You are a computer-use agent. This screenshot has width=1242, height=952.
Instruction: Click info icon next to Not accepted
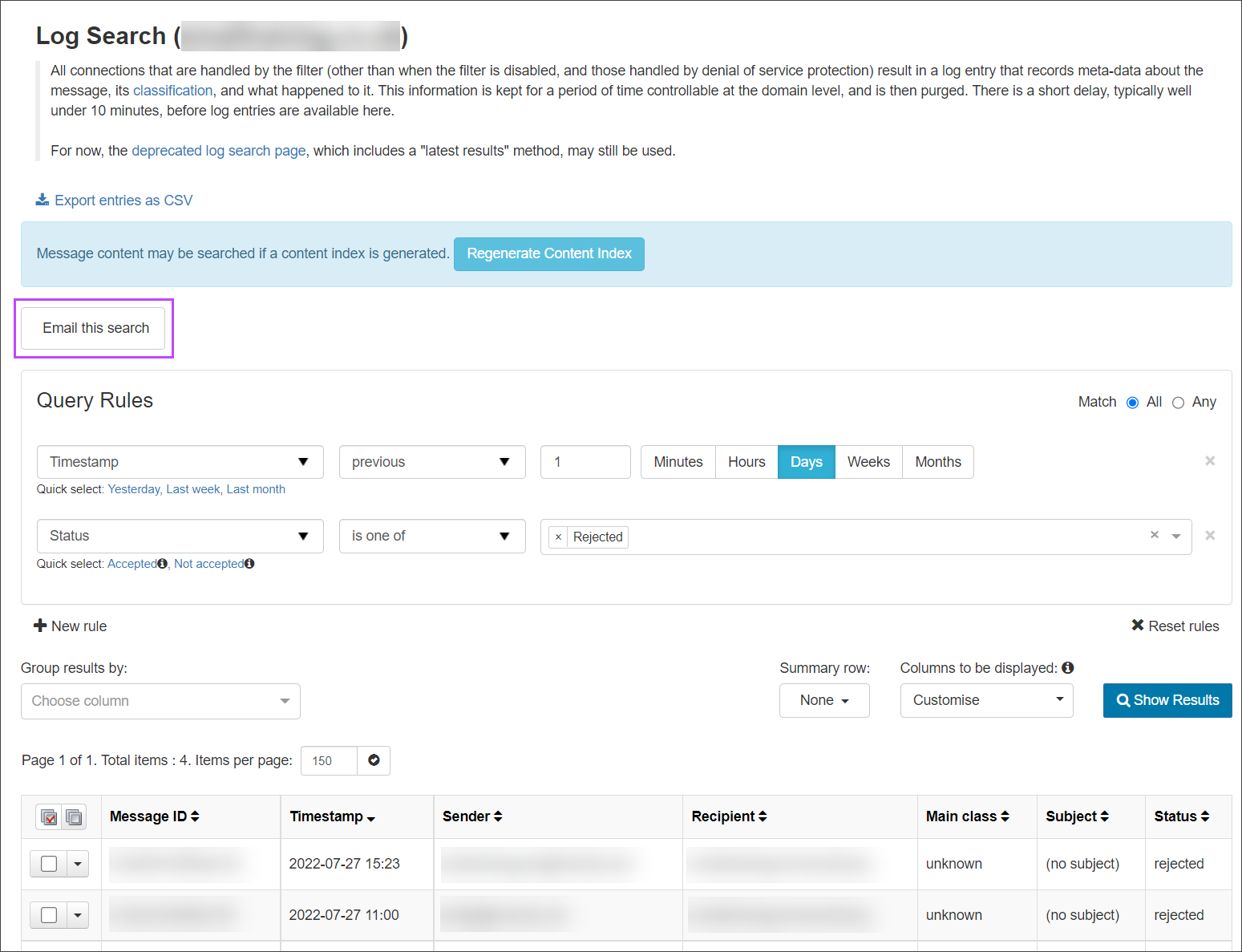coord(250,564)
